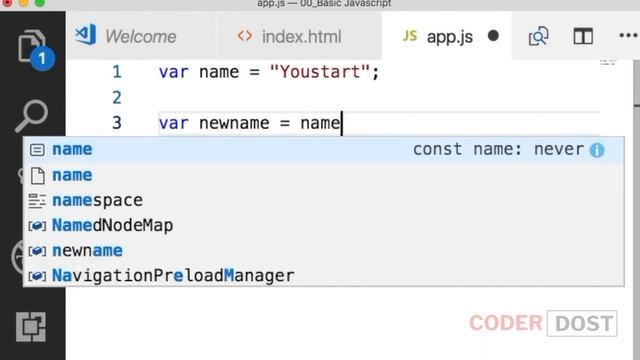Click the snippet icon beside namespace
This screenshot has width=640, height=360.
(37, 201)
